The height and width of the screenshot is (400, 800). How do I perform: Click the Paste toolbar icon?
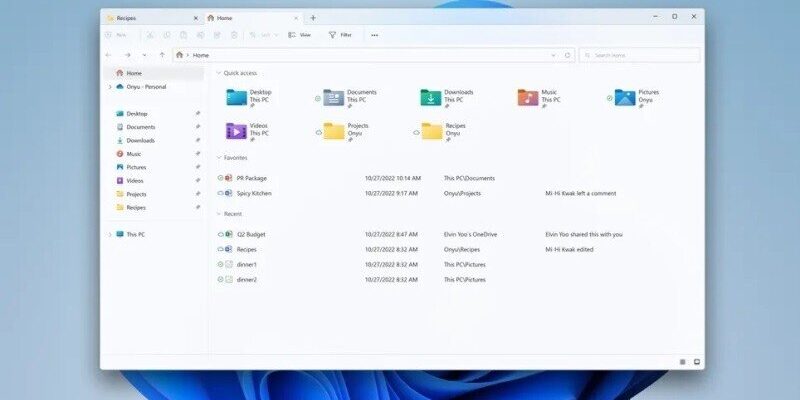pyautogui.click(x=184, y=35)
